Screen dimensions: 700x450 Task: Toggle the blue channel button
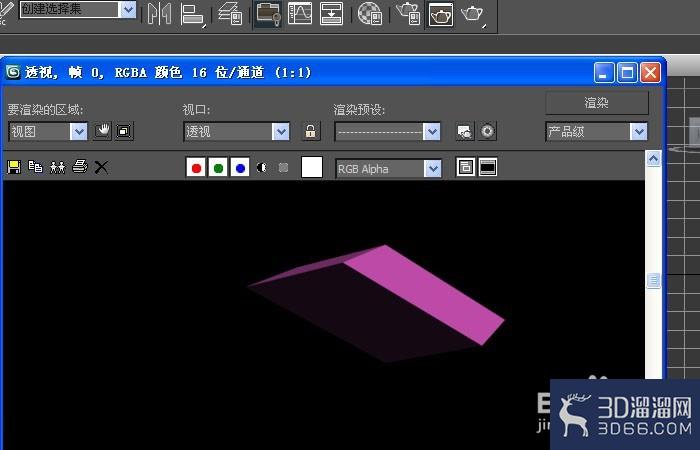point(240,167)
